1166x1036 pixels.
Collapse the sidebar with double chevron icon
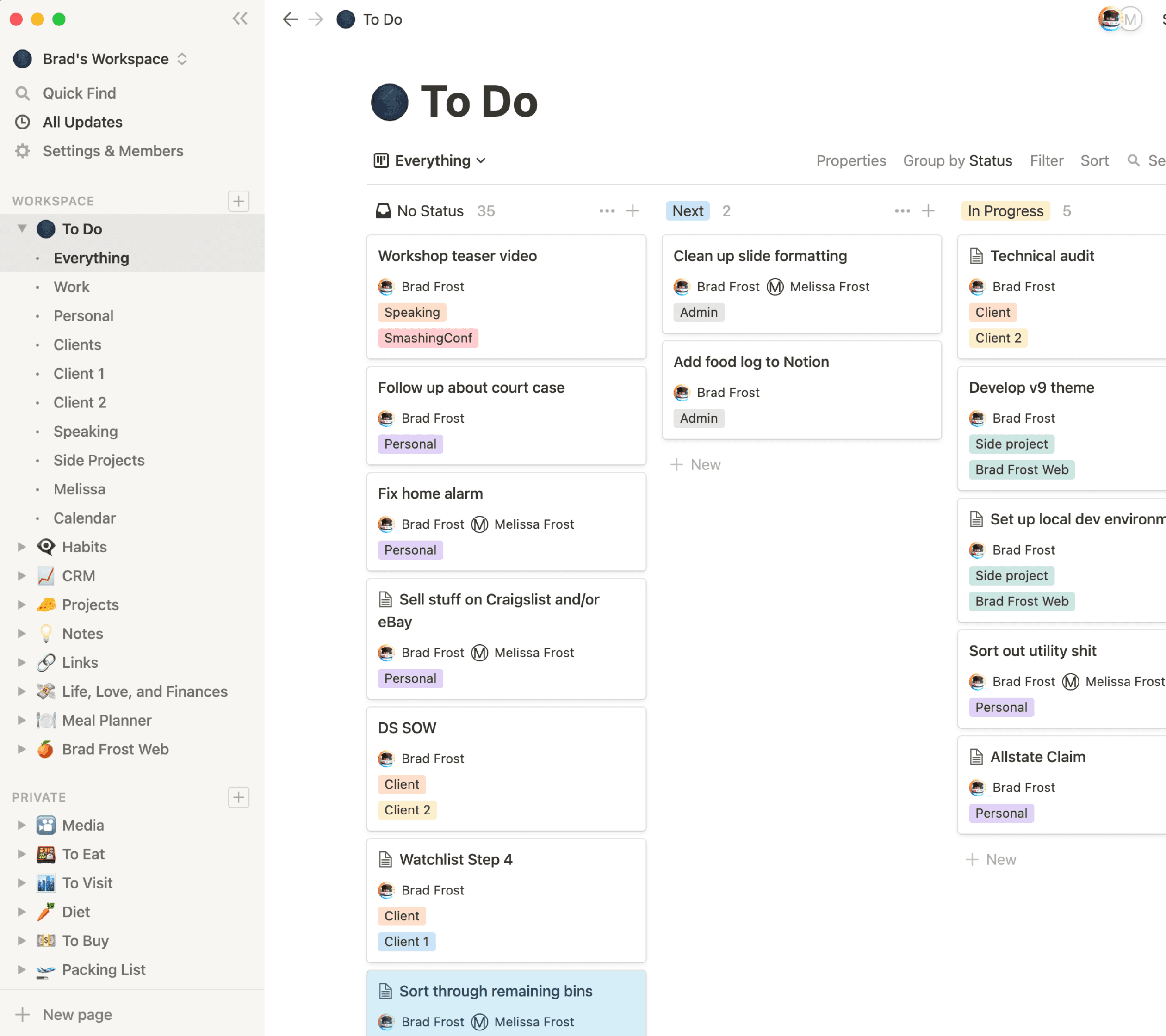(240, 19)
